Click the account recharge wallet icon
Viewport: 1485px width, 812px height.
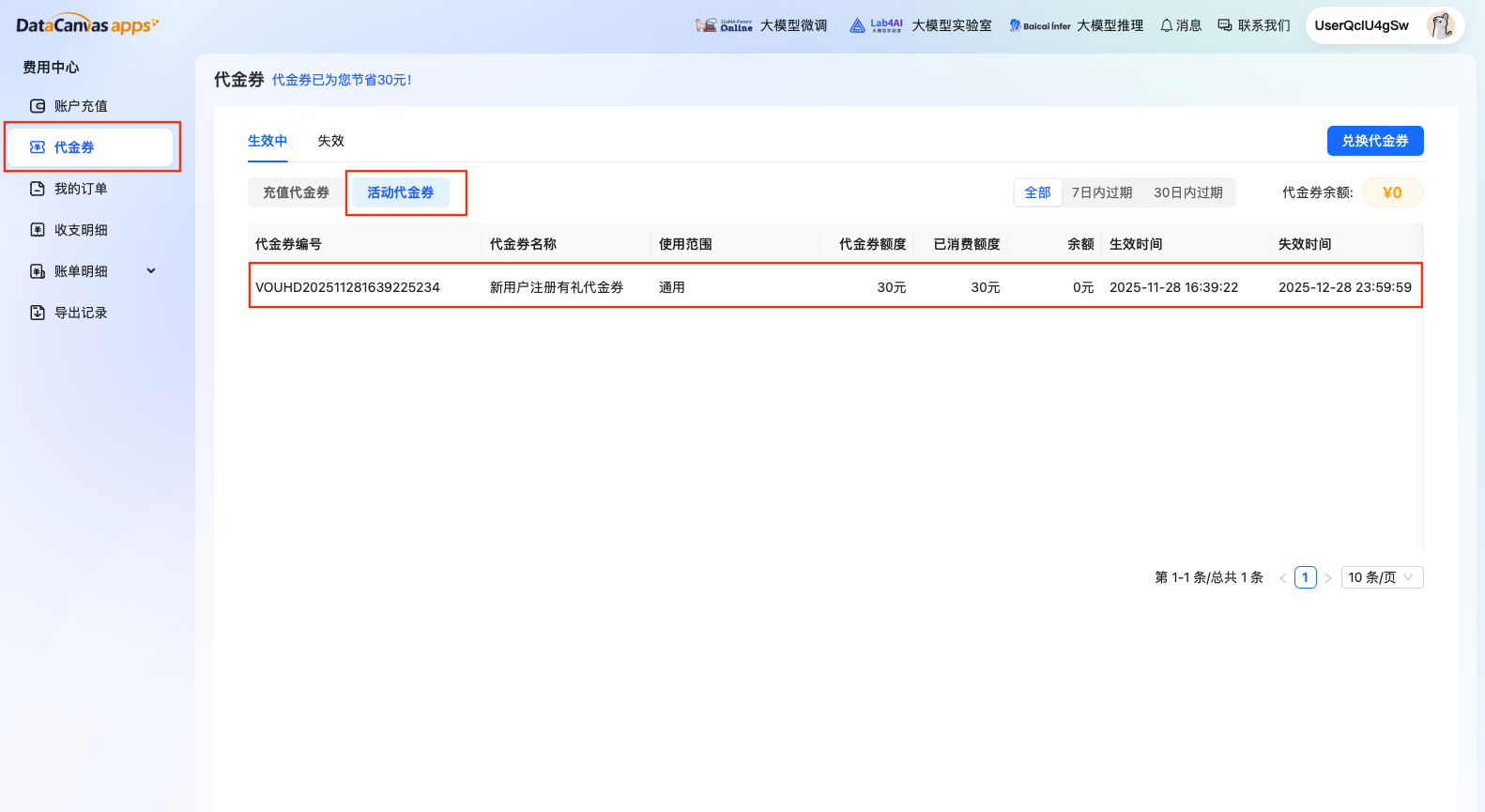[38, 106]
